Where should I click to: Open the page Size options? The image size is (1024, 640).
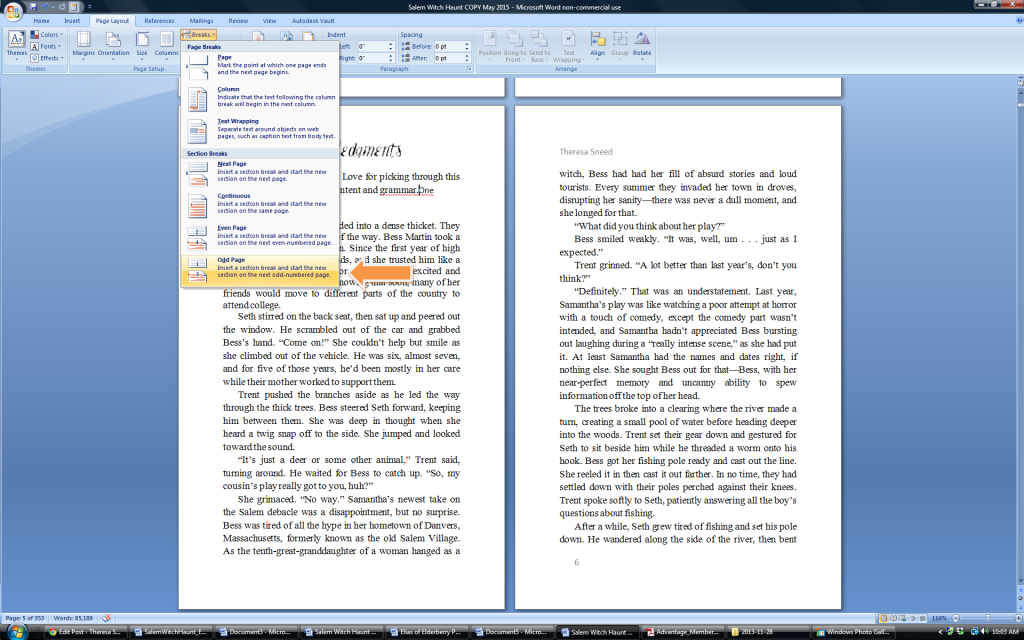coord(142,46)
